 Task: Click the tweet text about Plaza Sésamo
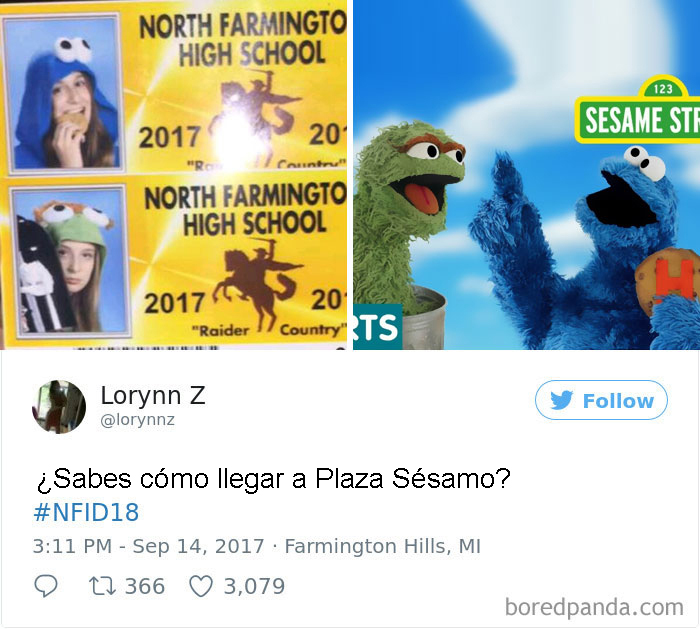(273, 479)
